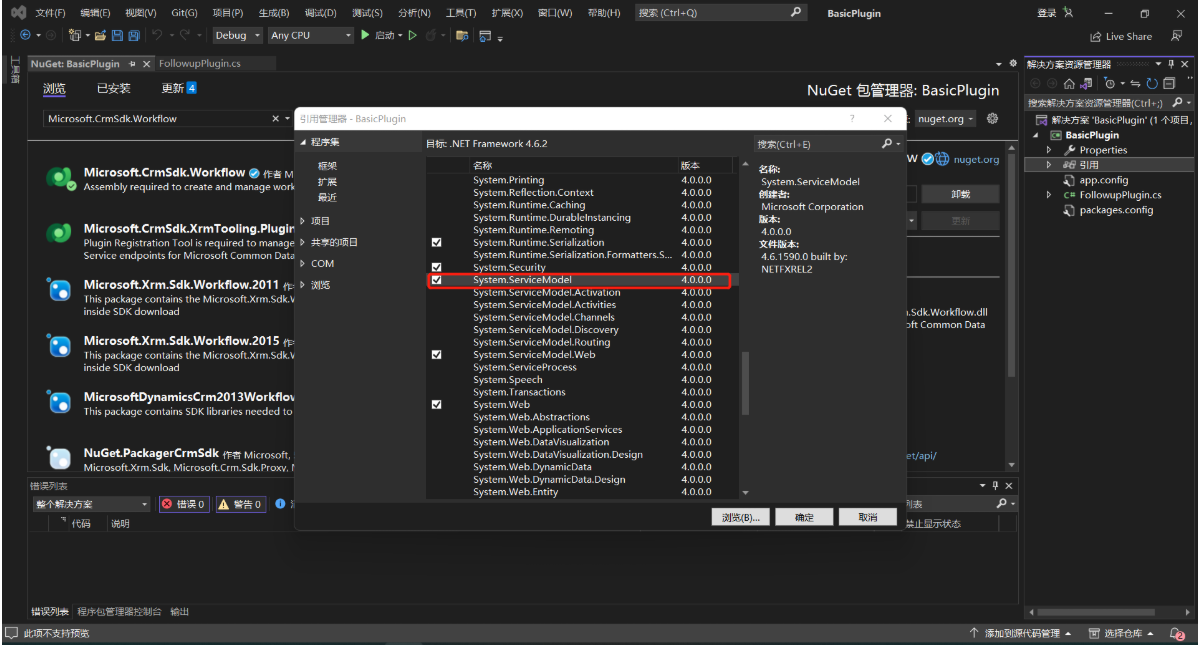Click the Reference Manager help question mark
The width and height of the screenshot is (1198, 645).
pos(852,118)
